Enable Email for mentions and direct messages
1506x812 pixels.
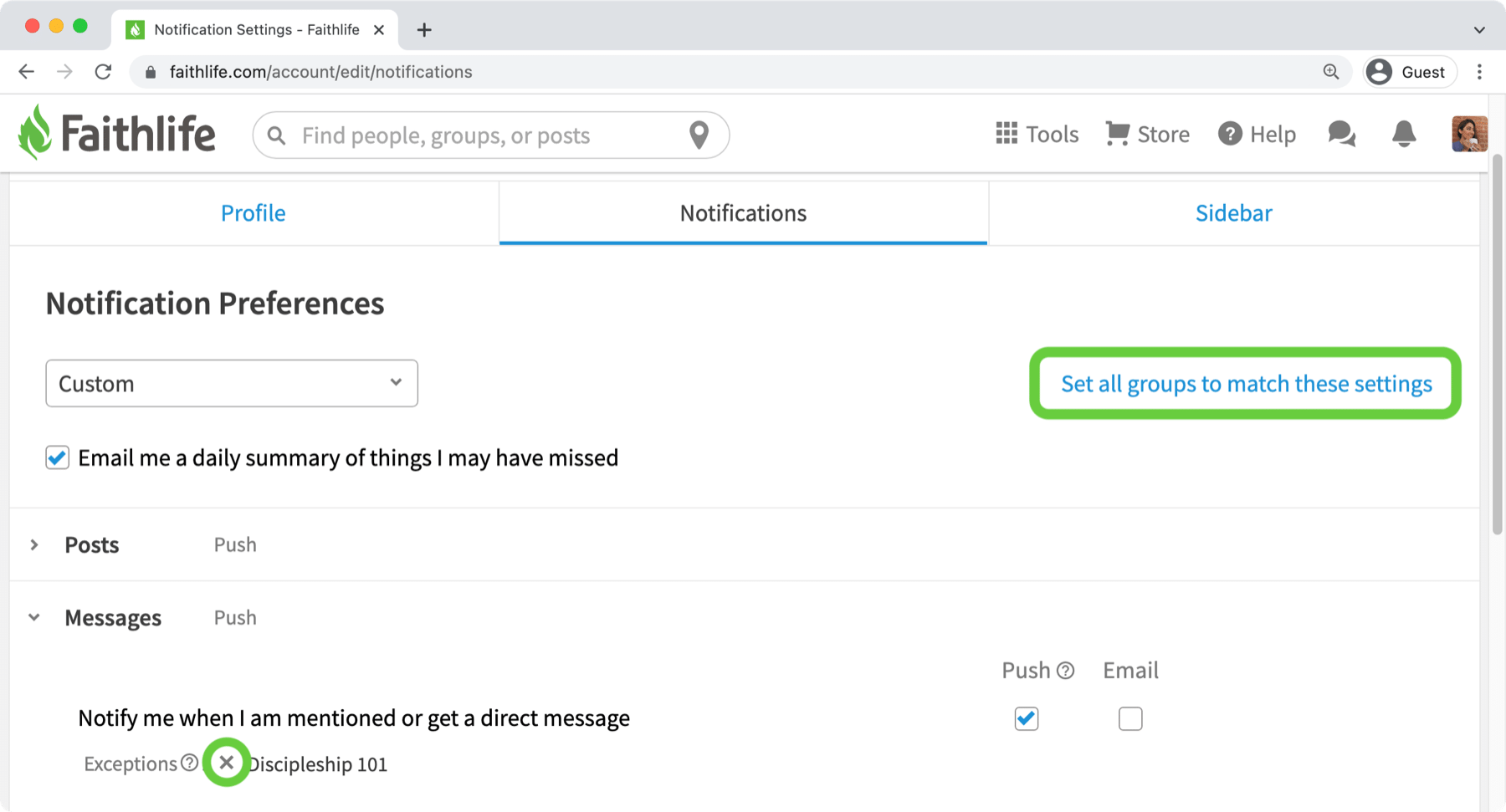[x=1130, y=718]
